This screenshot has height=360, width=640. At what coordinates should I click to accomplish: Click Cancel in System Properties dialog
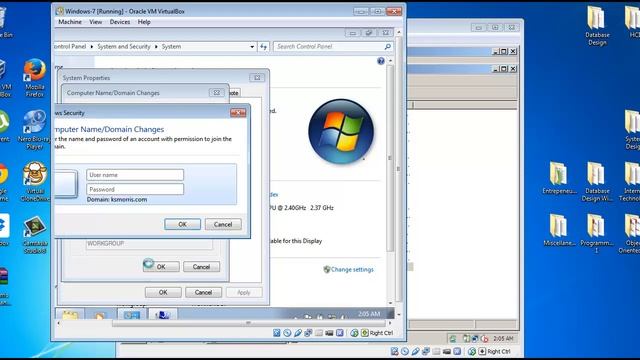coord(203,292)
